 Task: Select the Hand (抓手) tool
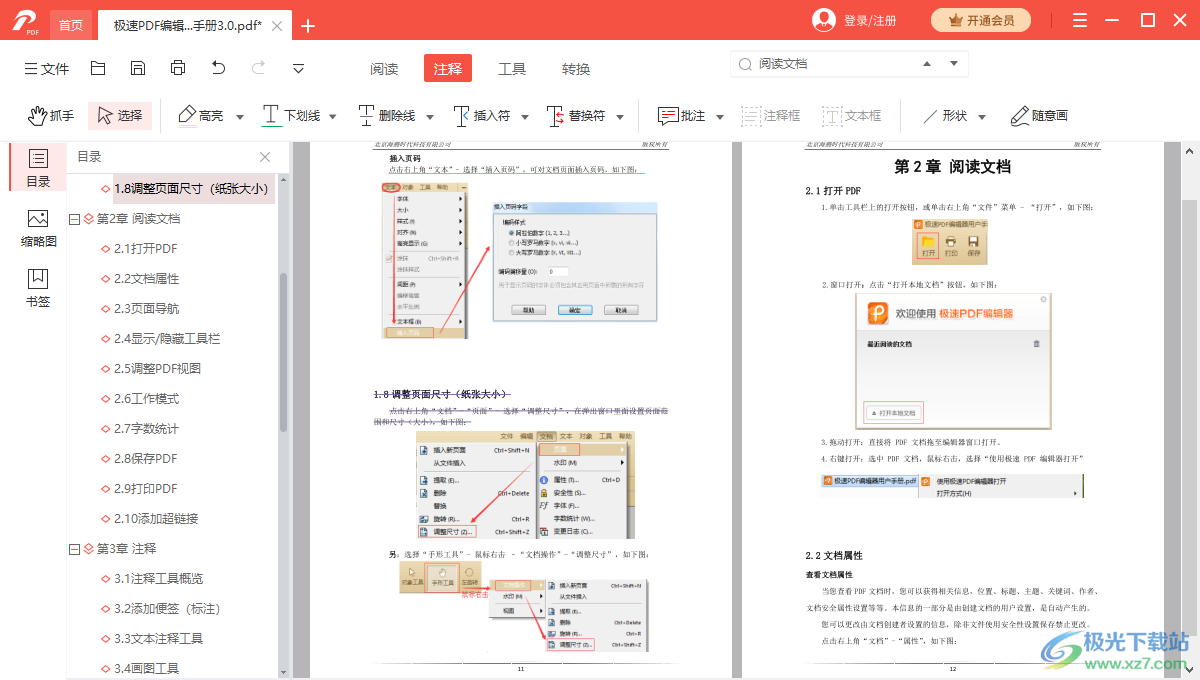pos(52,116)
